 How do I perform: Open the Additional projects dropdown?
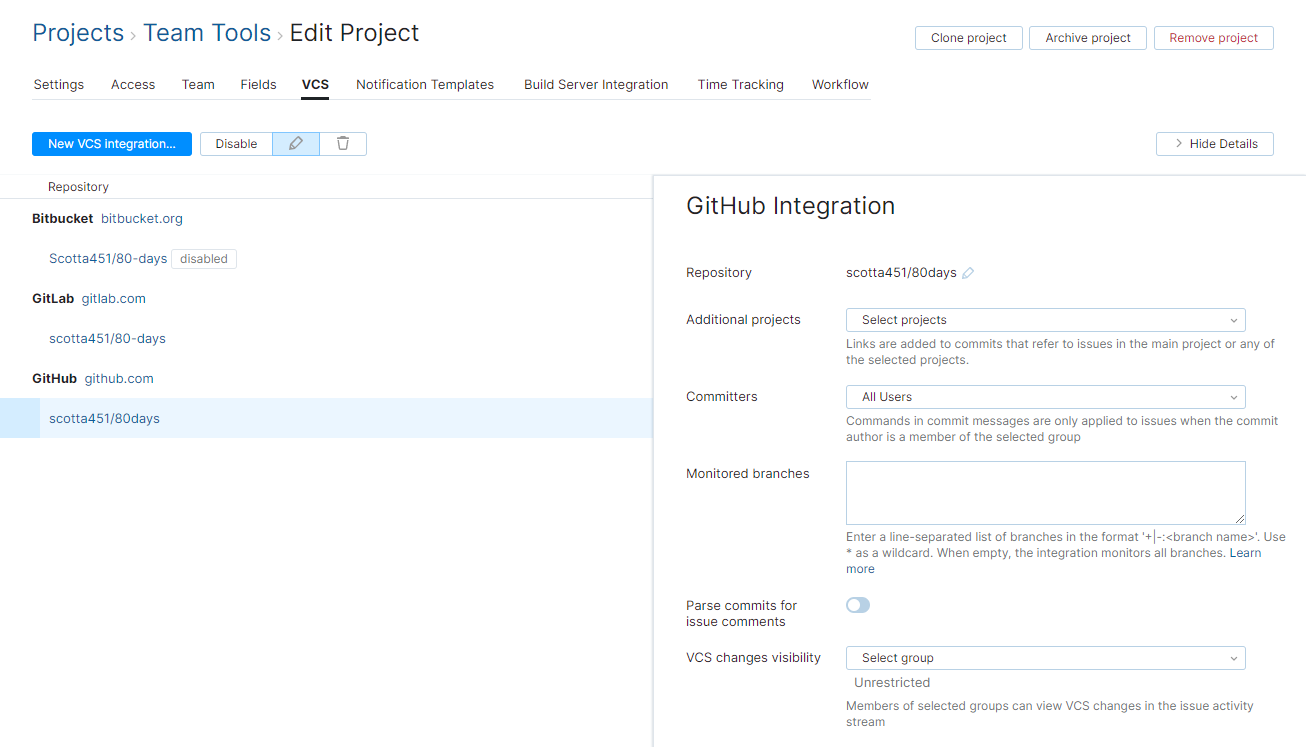pos(1044,319)
